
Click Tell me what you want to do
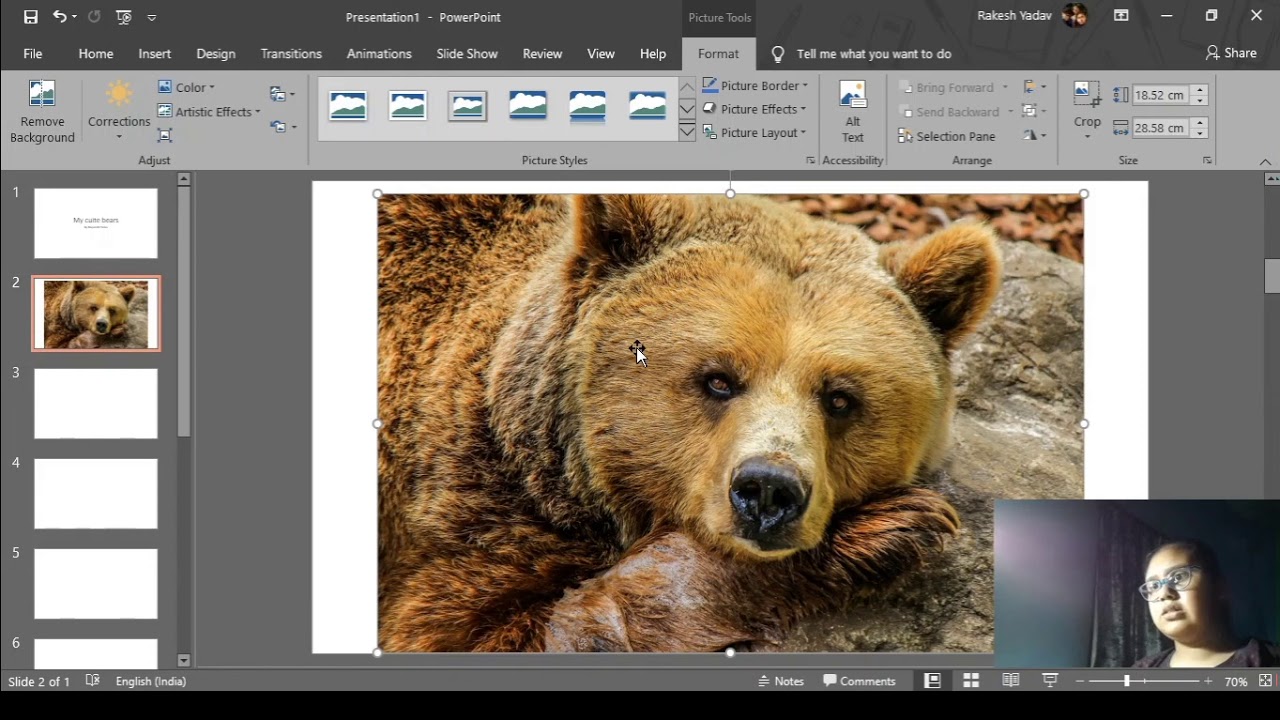point(873,54)
